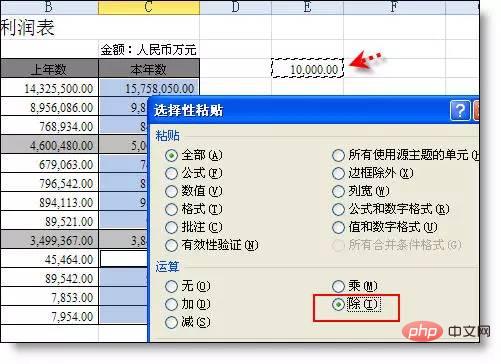Viewport: 501px width, 364px height.
Task: Click column F header
Action: point(394,7)
